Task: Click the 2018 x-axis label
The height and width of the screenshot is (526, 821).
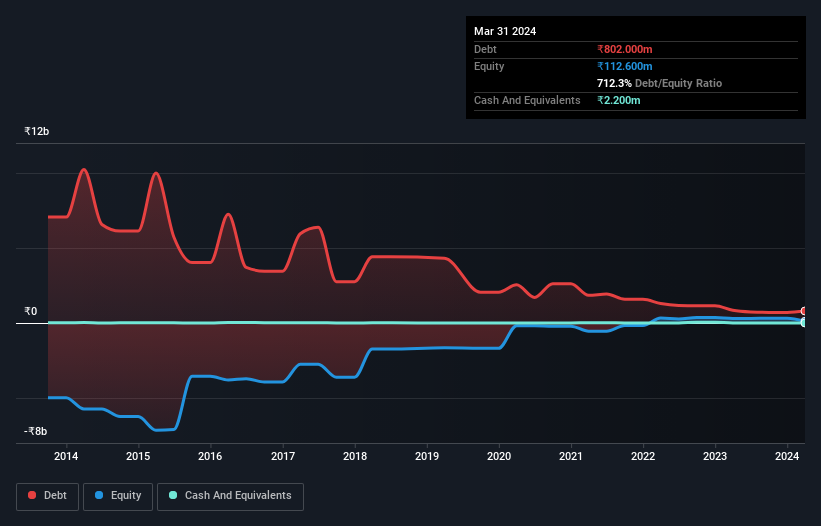Action: 355,456
